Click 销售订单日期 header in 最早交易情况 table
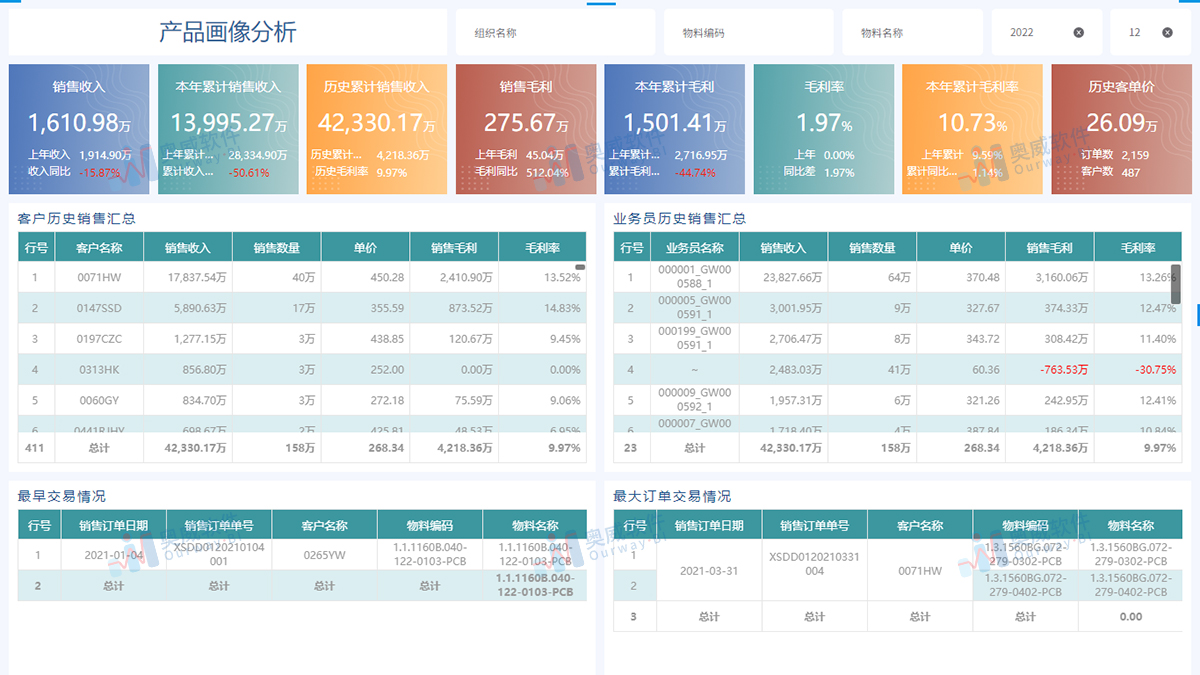The width and height of the screenshot is (1200, 675). point(114,525)
